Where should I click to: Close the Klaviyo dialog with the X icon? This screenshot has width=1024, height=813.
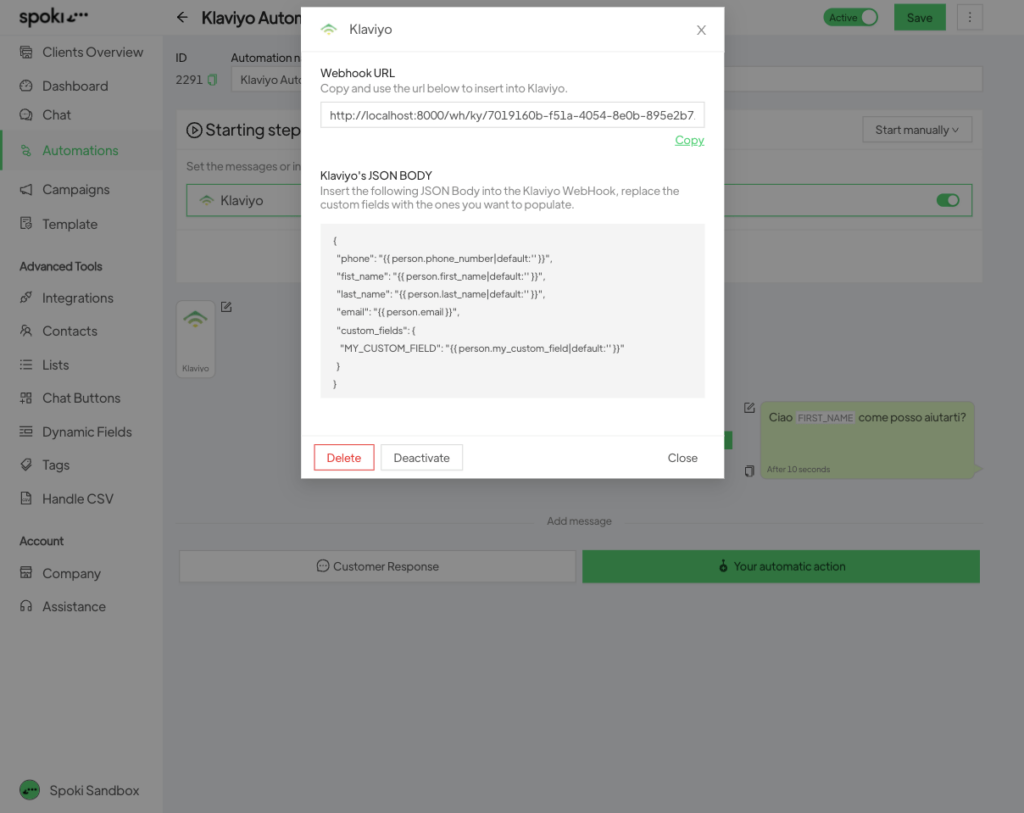(701, 30)
